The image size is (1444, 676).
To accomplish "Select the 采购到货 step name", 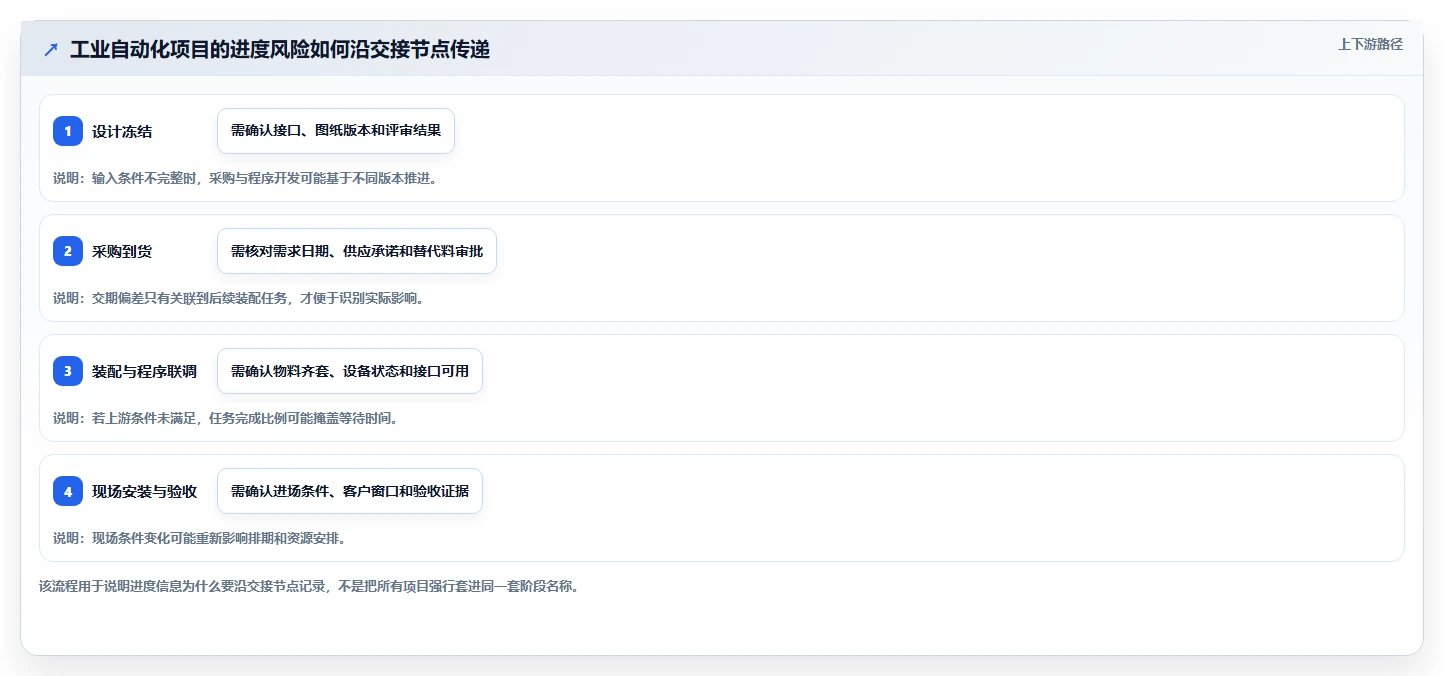I will 122,252.
